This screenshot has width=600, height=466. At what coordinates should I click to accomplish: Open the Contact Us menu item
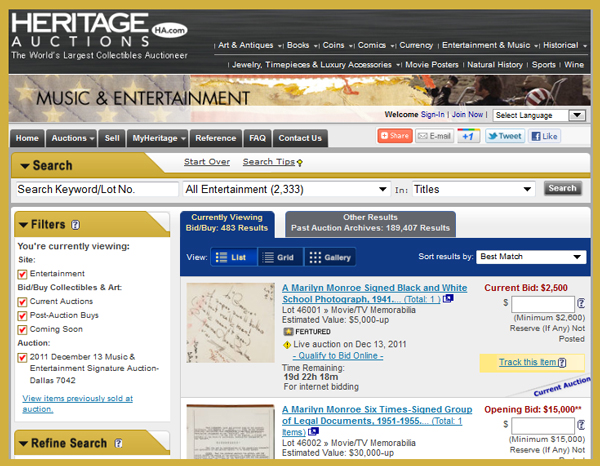click(300, 138)
